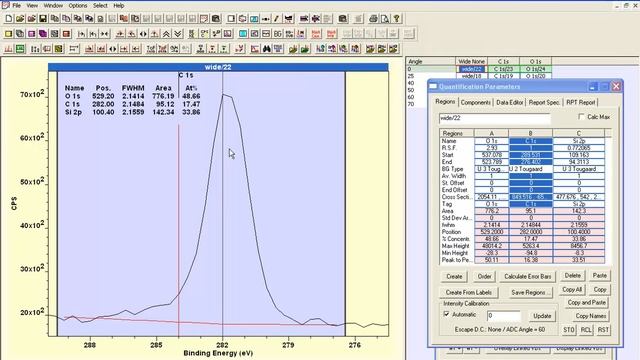640x360 pixels.
Task: Enable the Calc Max checkbox
Action: coord(581,117)
